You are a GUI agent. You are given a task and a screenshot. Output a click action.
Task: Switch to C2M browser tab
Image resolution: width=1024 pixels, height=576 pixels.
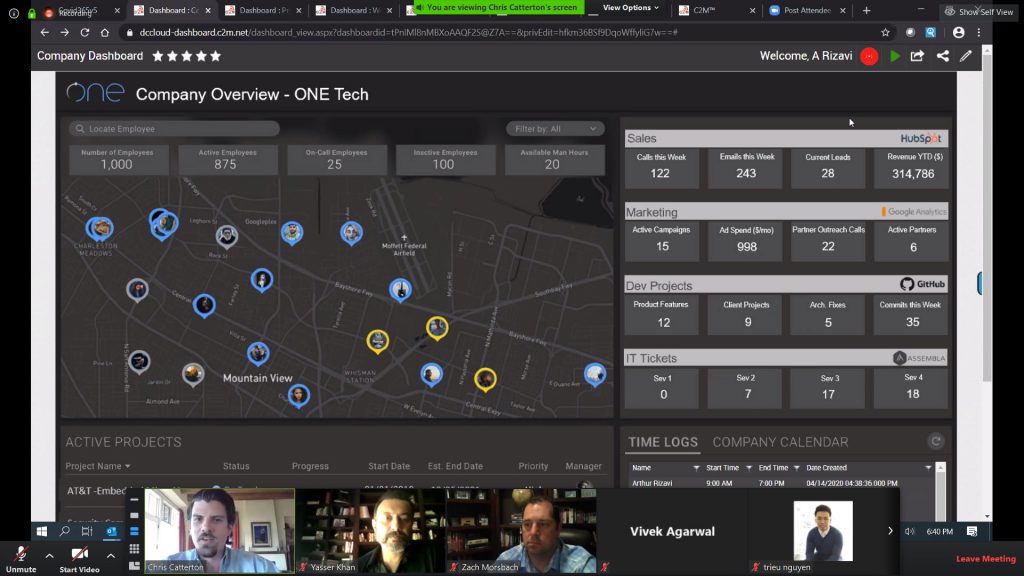(x=716, y=10)
